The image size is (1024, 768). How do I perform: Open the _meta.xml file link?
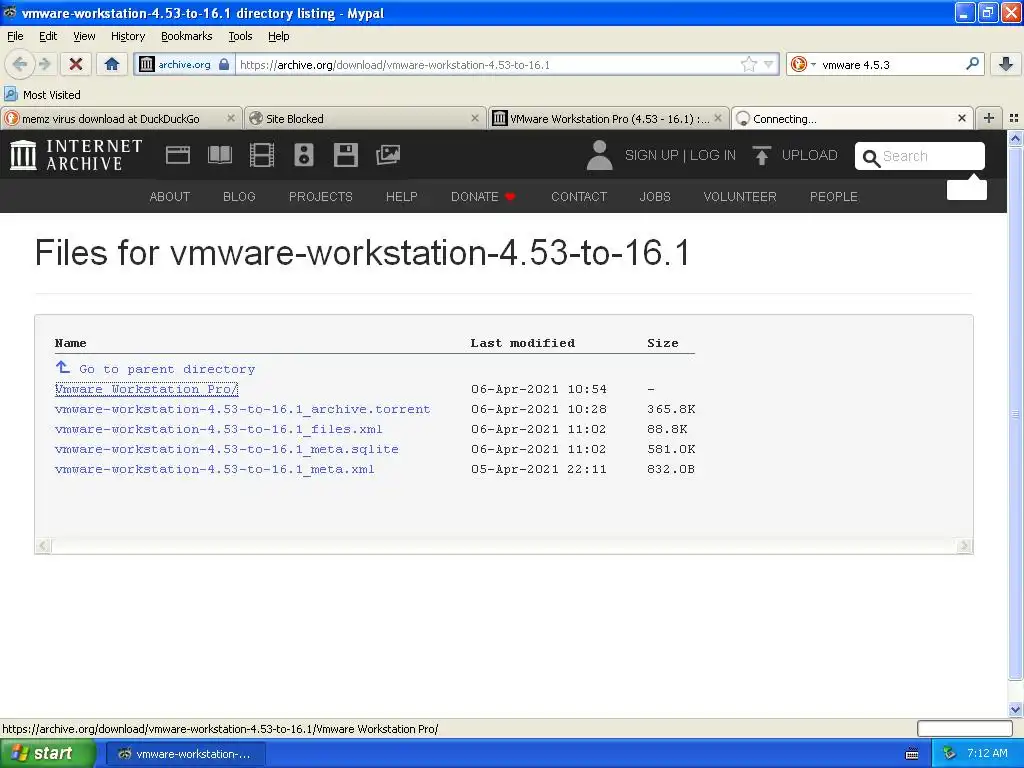[x=215, y=470]
